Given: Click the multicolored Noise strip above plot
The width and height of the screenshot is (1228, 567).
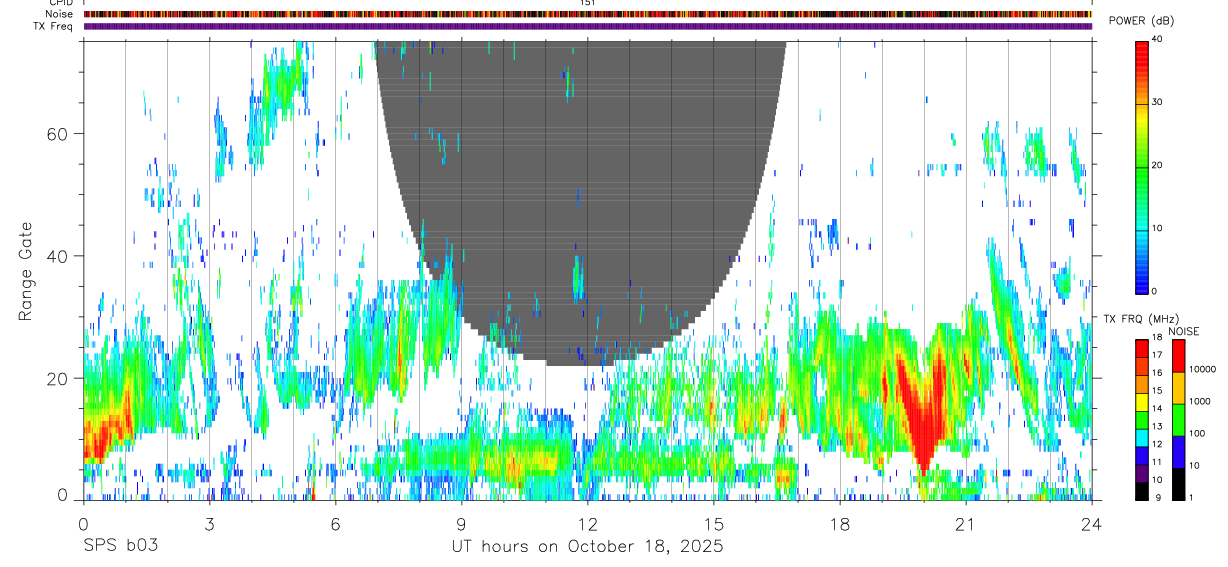Looking at the screenshot, I should [587, 14].
